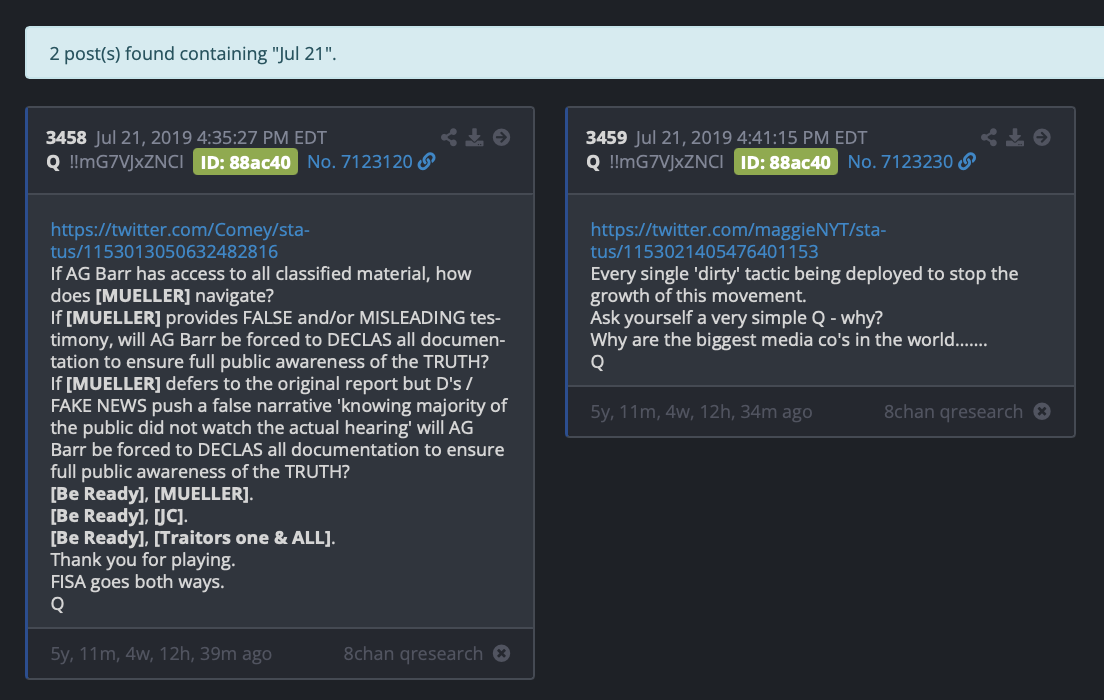The width and height of the screenshot is (1104, 700).
Task: Click tripcode !!mG7VJxZNCI on post 3458
Action: (x=126, y=162)
